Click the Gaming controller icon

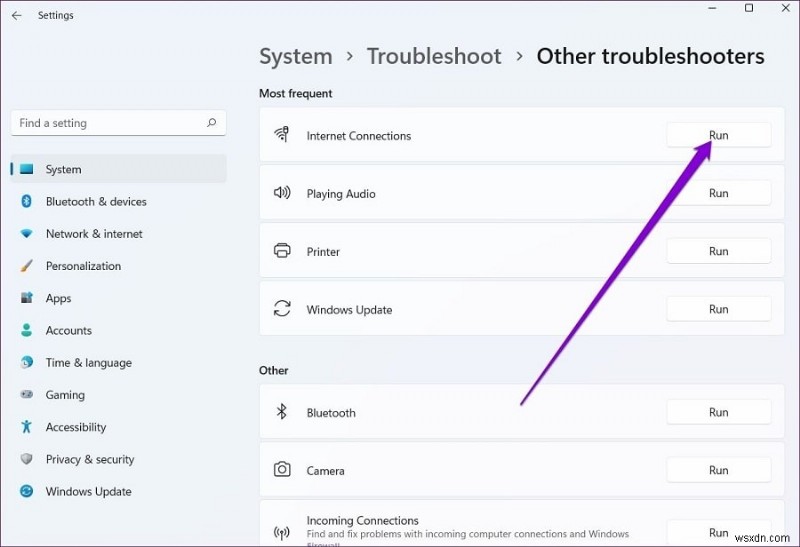pos(27,394)
